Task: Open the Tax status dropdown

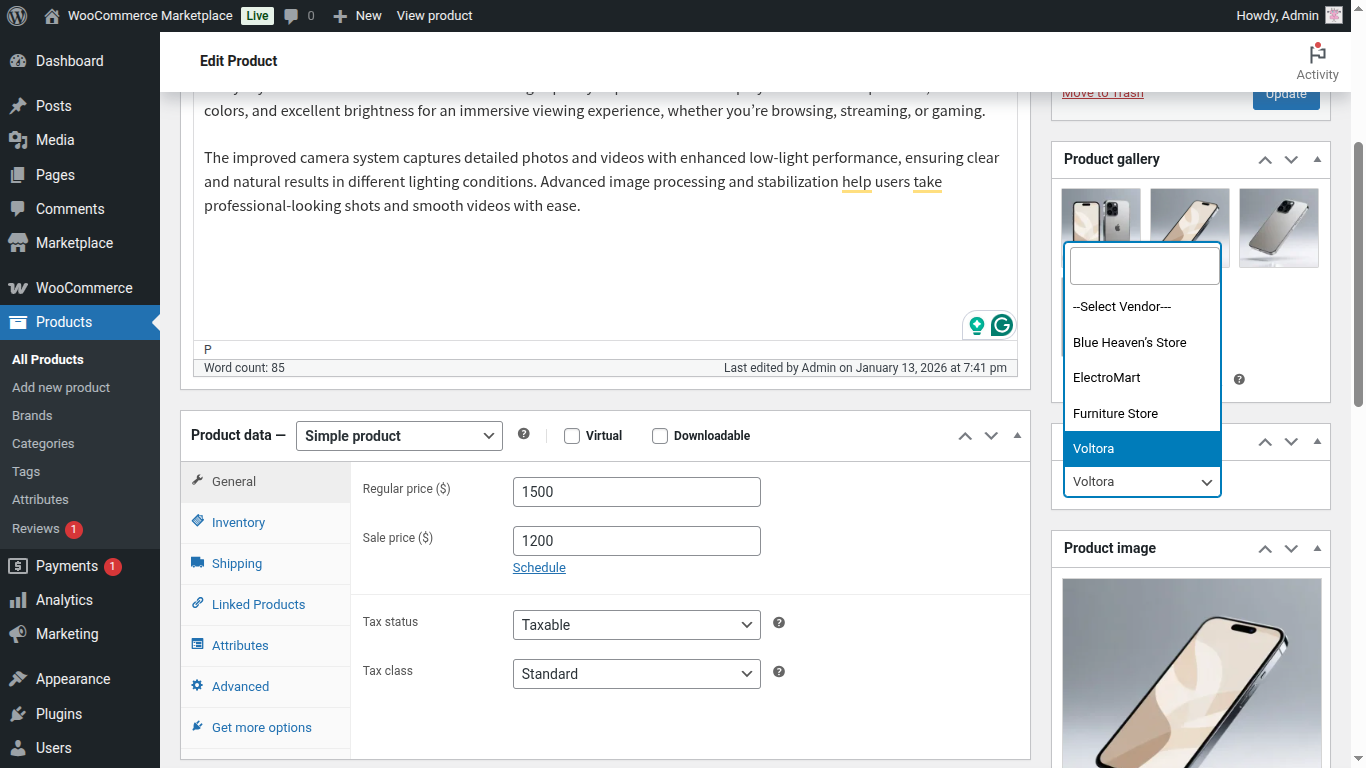Action: pyautogui.click(x=636, y=624)
